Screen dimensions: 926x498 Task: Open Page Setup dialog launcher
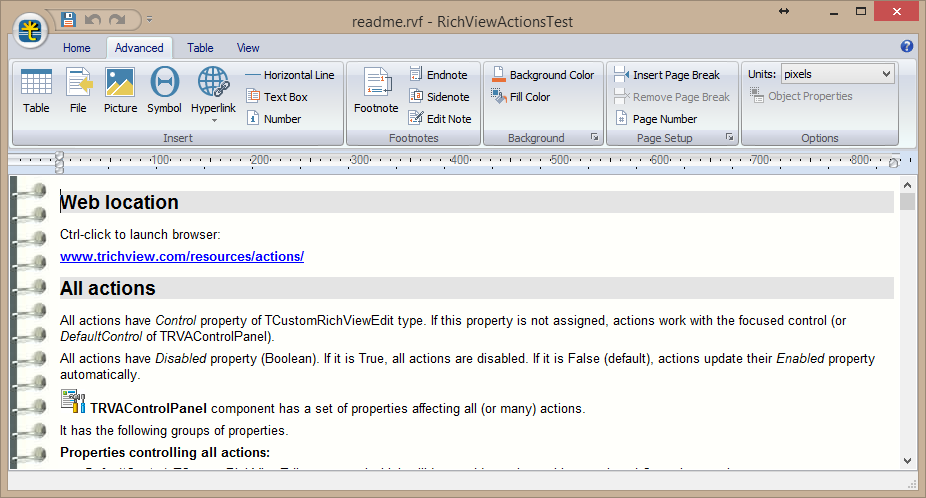pos(729,137)
